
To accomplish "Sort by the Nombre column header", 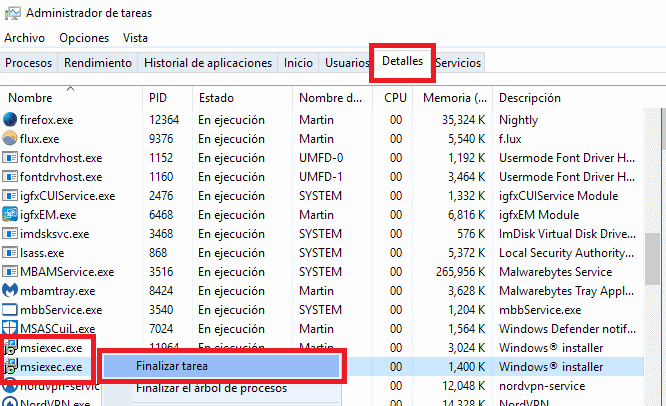I will pyautogui.click(x=71, y=98).
